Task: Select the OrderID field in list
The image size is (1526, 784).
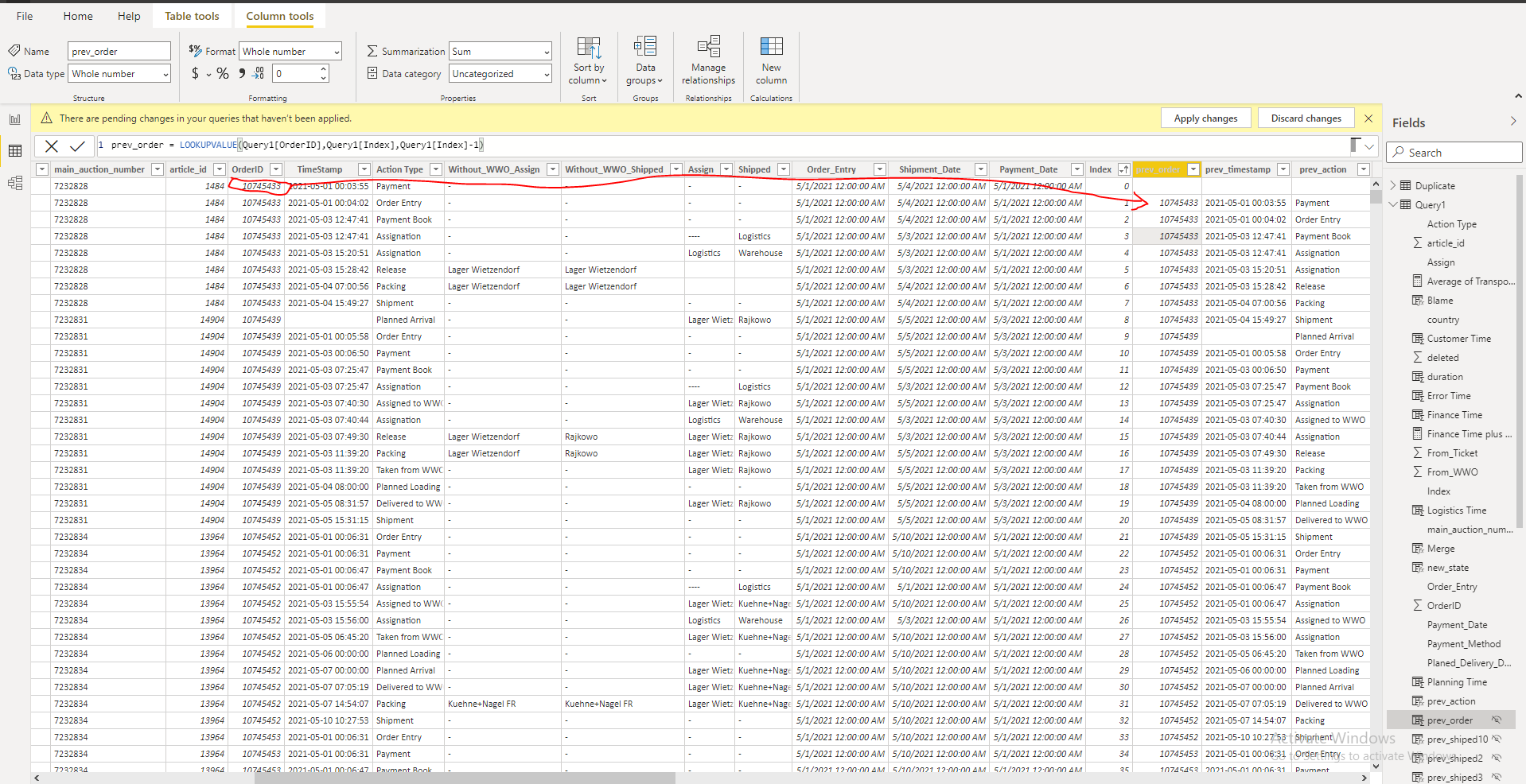Action: coord(1444,606)
